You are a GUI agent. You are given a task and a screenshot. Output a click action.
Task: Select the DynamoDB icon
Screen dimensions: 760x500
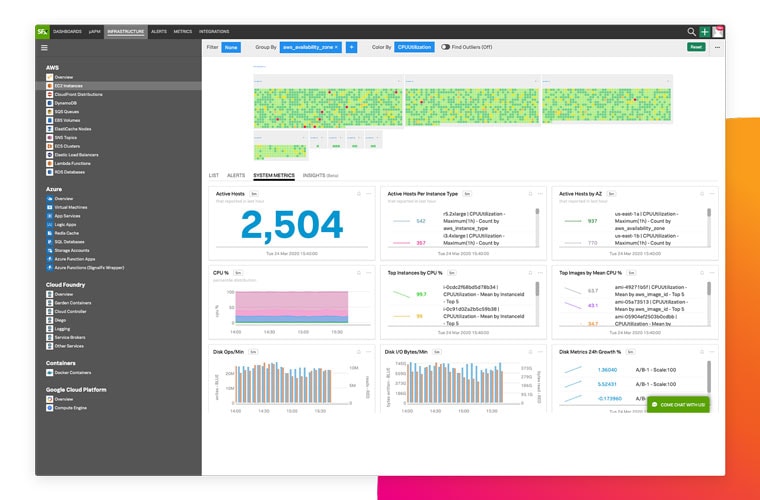click(49, 103)
